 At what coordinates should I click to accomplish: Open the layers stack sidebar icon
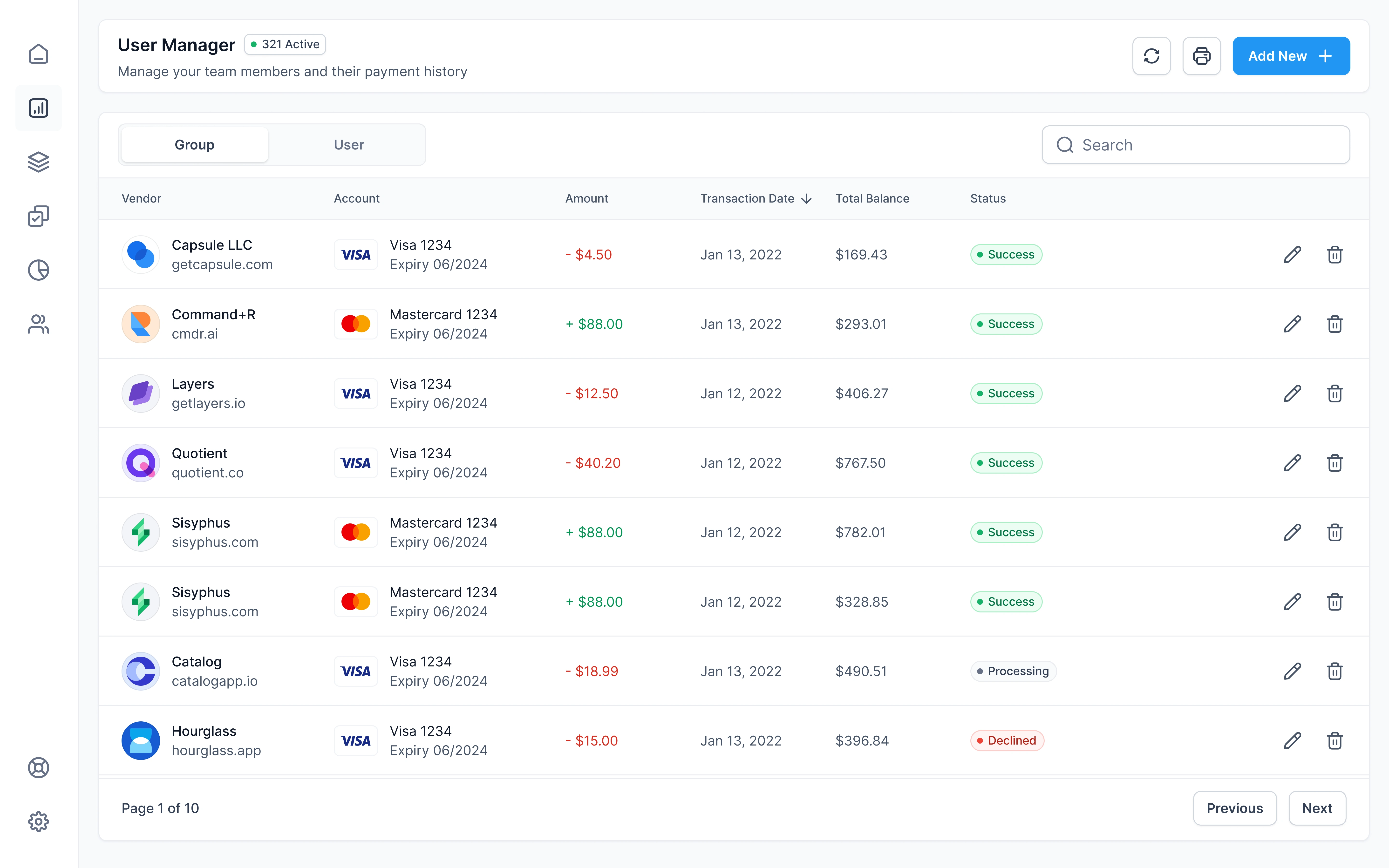[38, 162]
